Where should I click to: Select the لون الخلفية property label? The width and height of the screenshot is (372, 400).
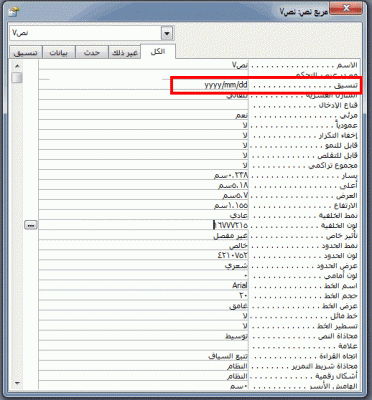[339, 226]
